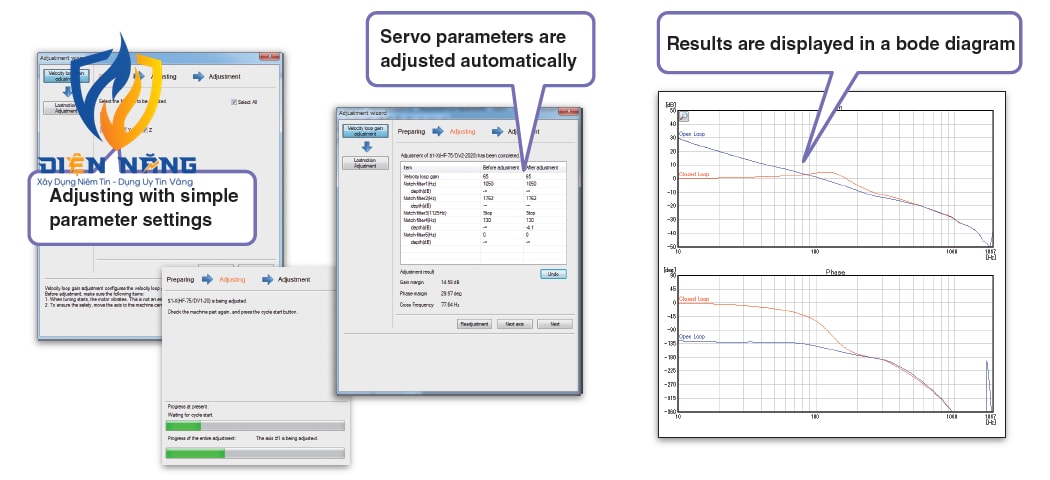Click the Phase margin value 29.97 deg
The image size is (1050, 480).
pos(450,293)
